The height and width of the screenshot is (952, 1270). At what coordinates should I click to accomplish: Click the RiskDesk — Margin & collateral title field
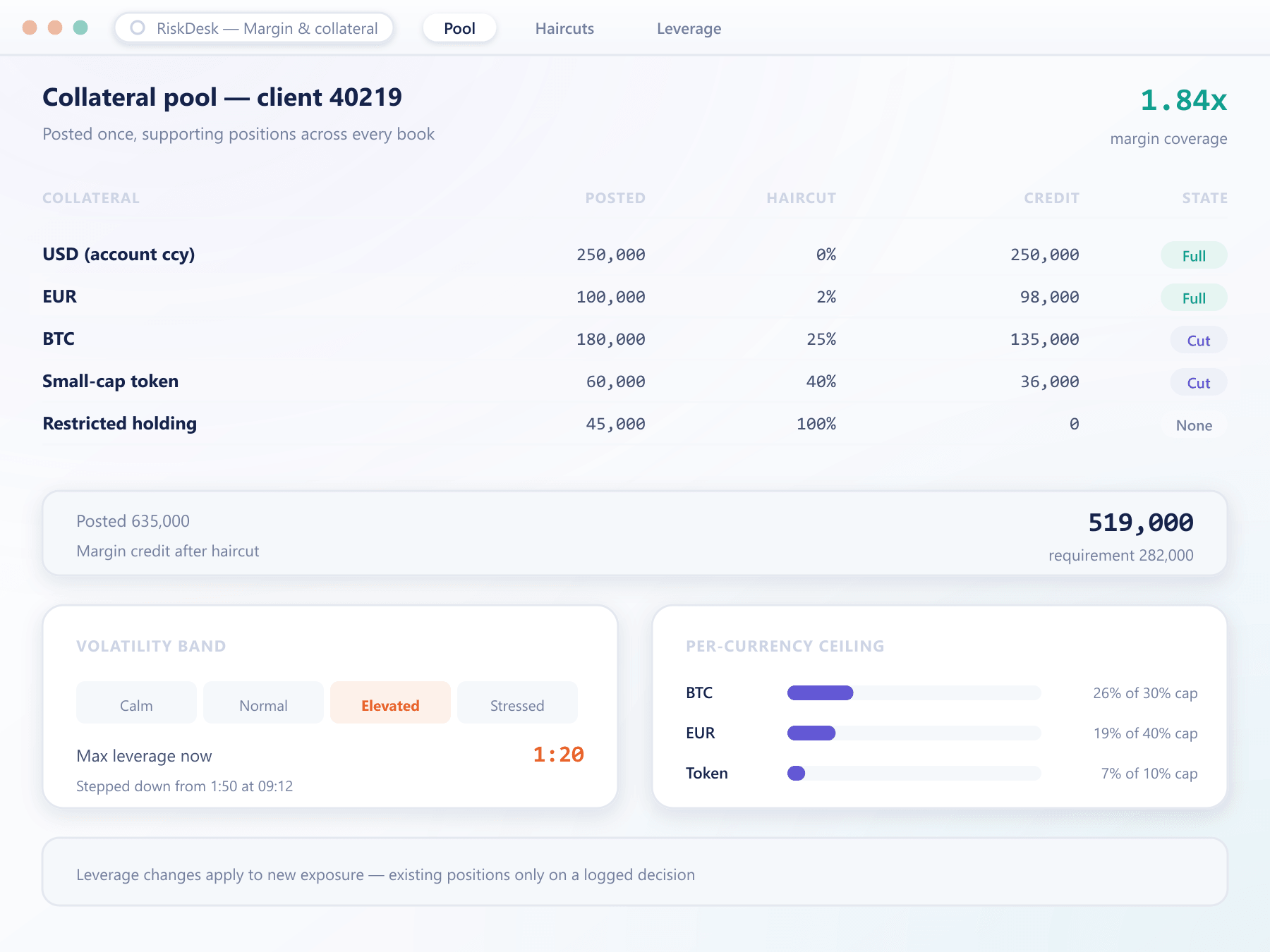point(254,28)
